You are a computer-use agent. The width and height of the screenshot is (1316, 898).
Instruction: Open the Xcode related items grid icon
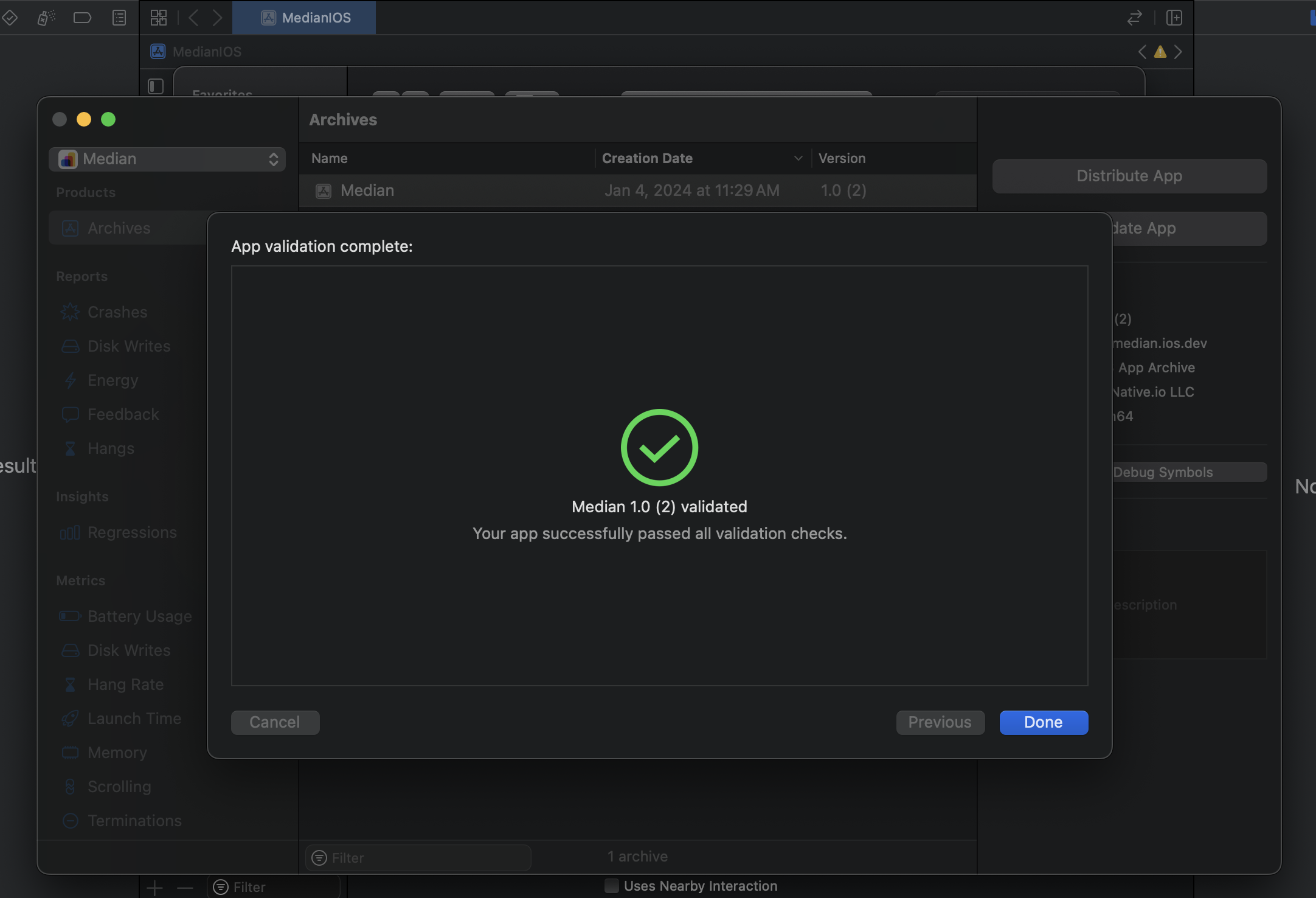(x=159, y=18)
